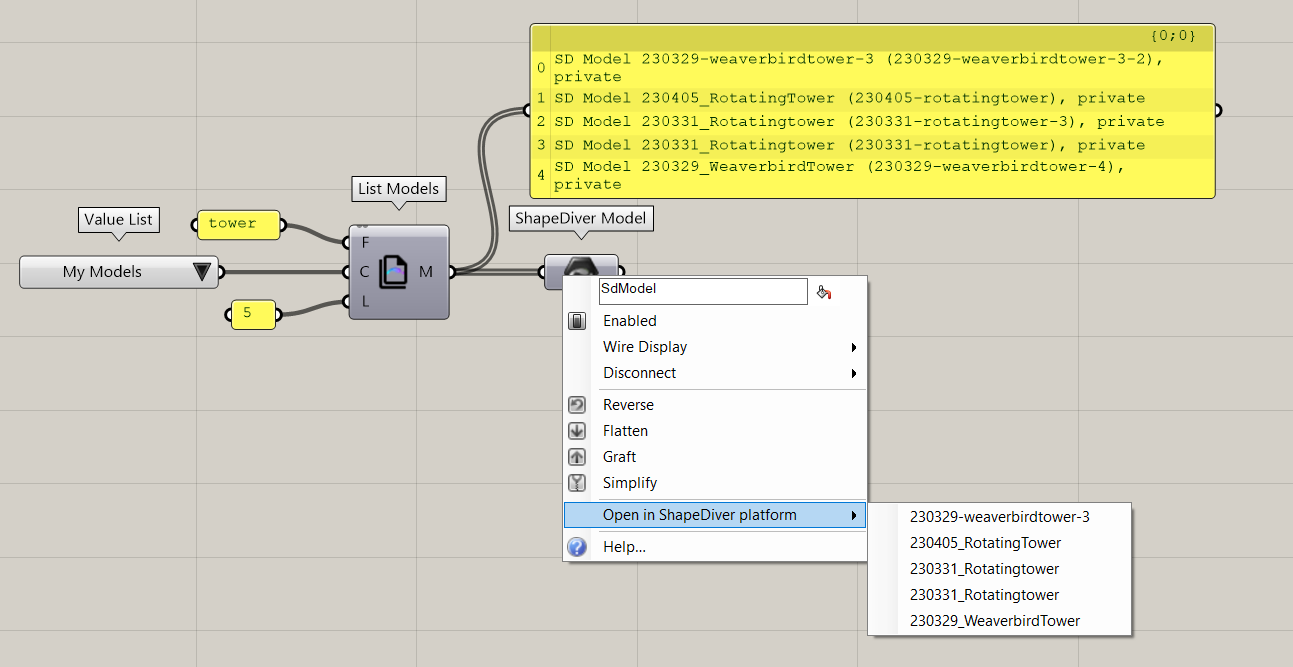Click the yellow tower text panel
1293x667 pixels.
238,225
